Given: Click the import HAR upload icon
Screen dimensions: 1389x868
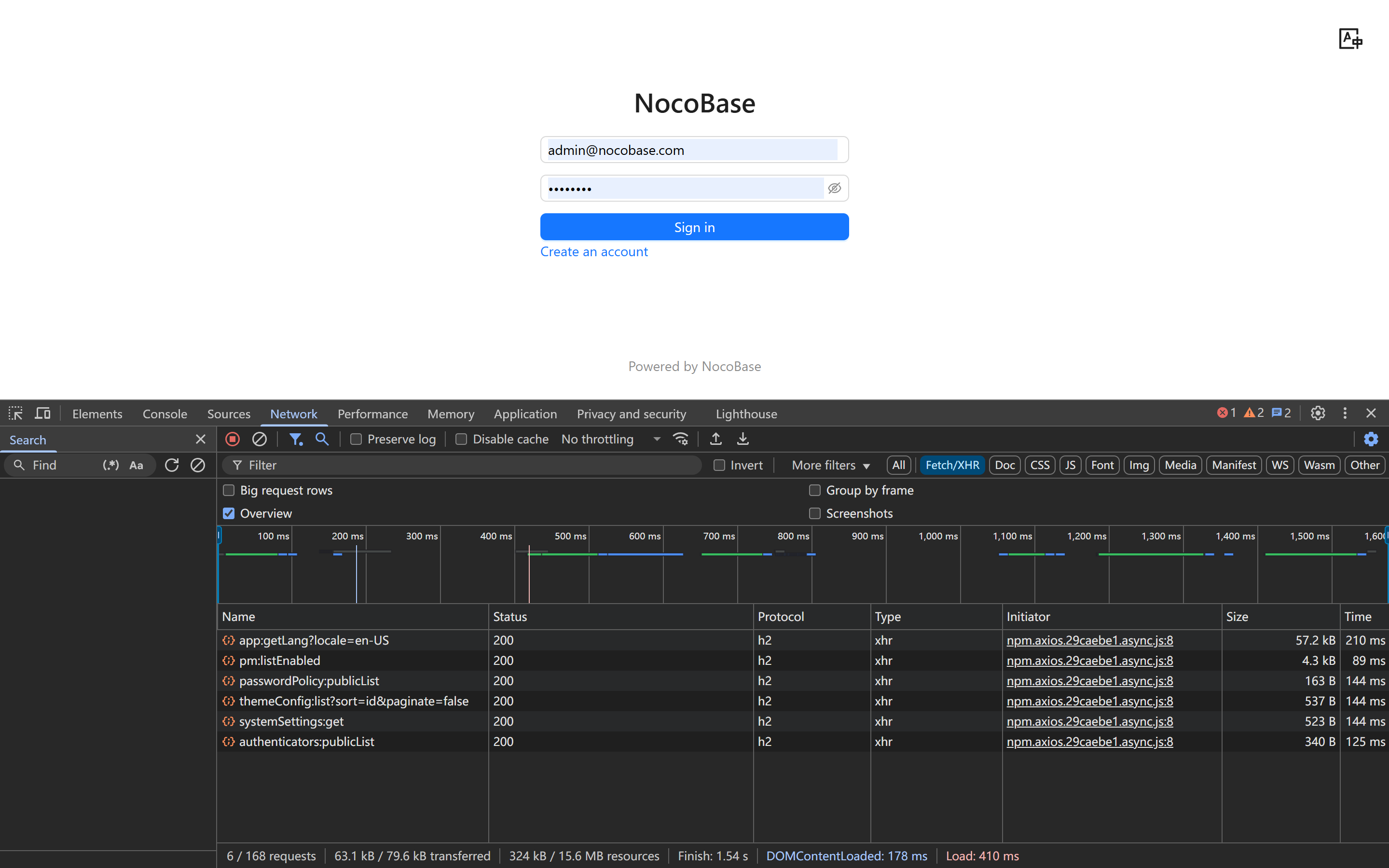Looking at the screenshot, I should click(x=716, y=439).
